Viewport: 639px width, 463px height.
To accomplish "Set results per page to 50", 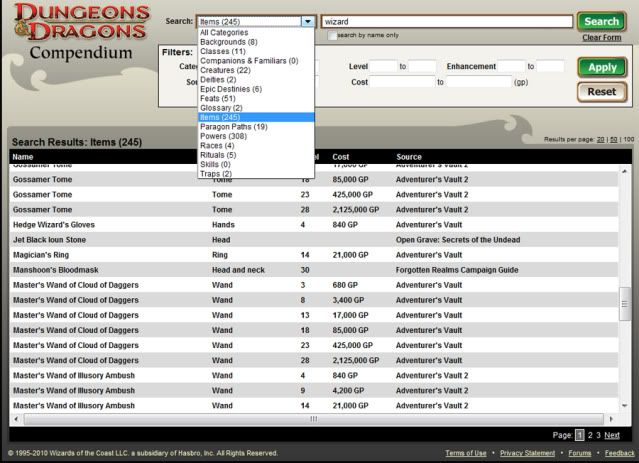I will pos(613,139).
